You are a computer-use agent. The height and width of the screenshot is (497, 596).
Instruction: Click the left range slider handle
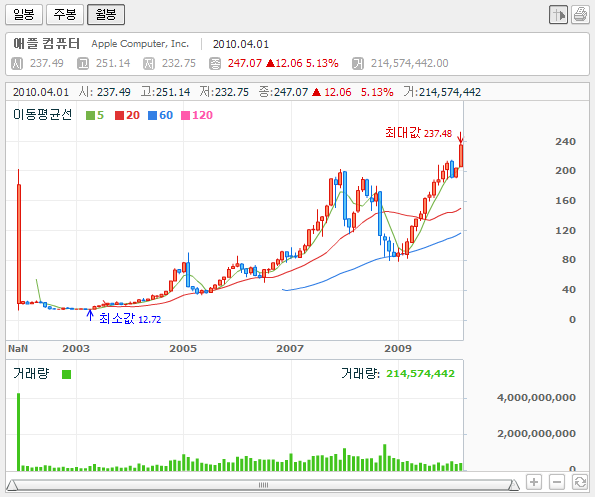(12, 485)
